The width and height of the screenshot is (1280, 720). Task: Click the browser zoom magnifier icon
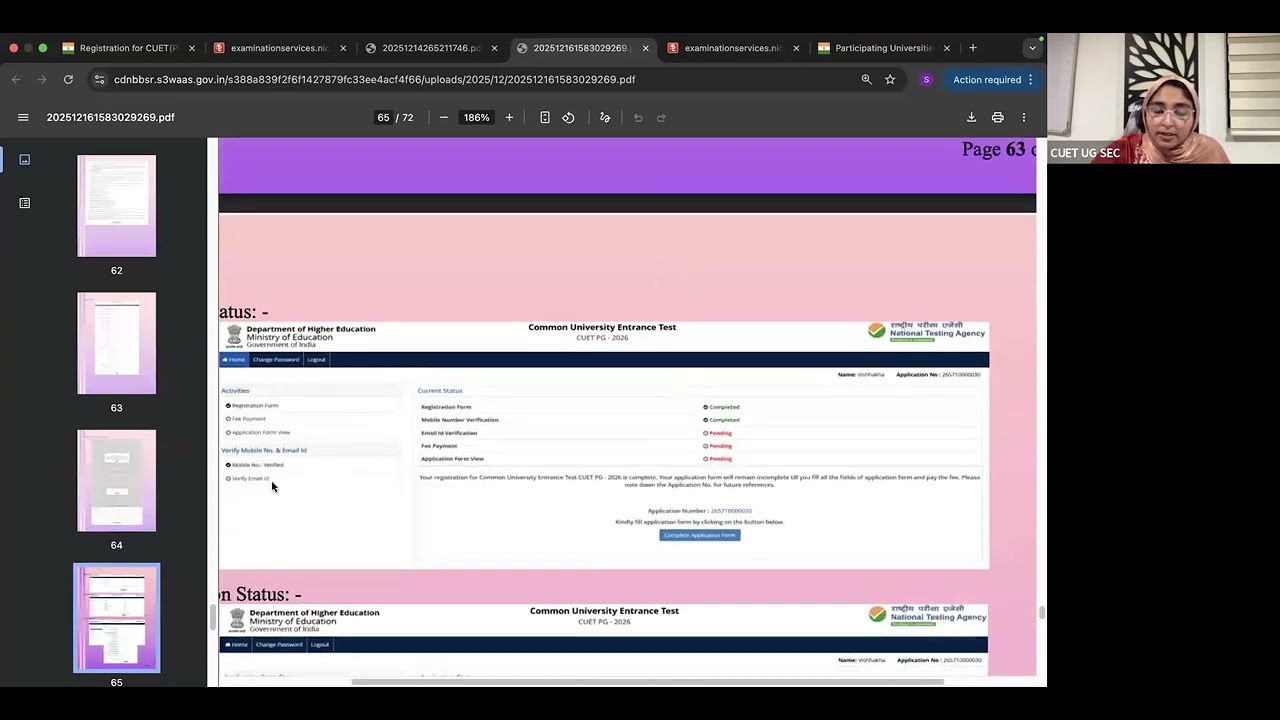pyautogui.click(x=866, y=79)
